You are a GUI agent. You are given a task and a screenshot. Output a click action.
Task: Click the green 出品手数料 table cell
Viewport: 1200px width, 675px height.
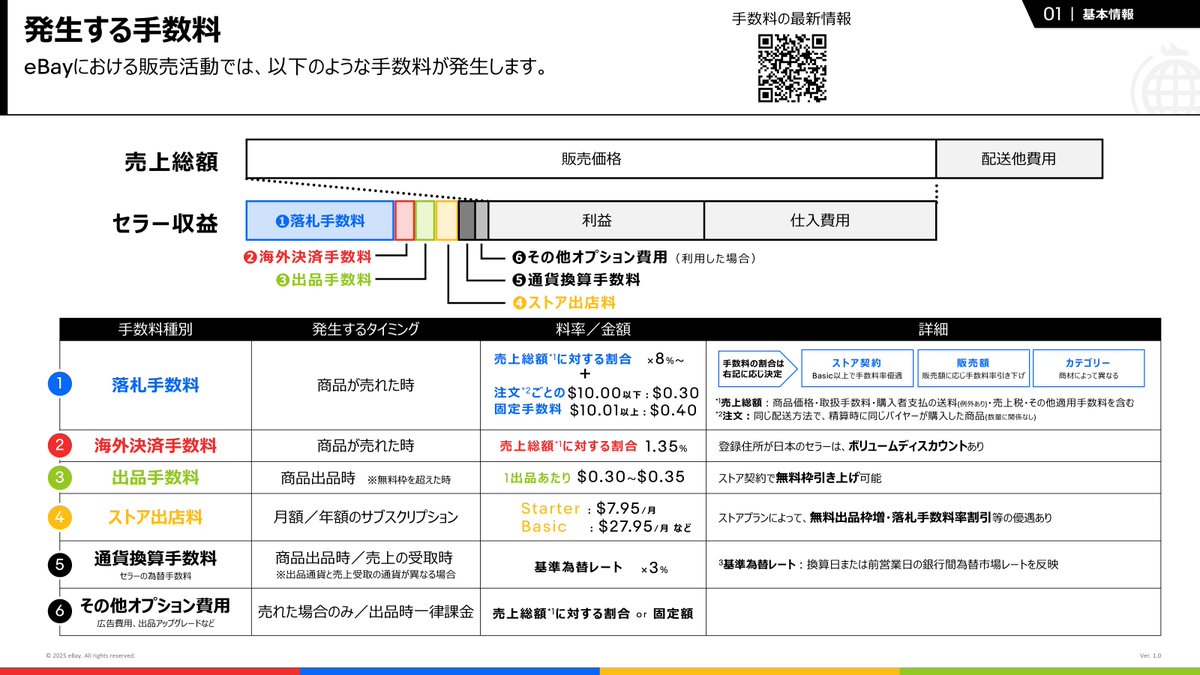click(x=155, y=477)
